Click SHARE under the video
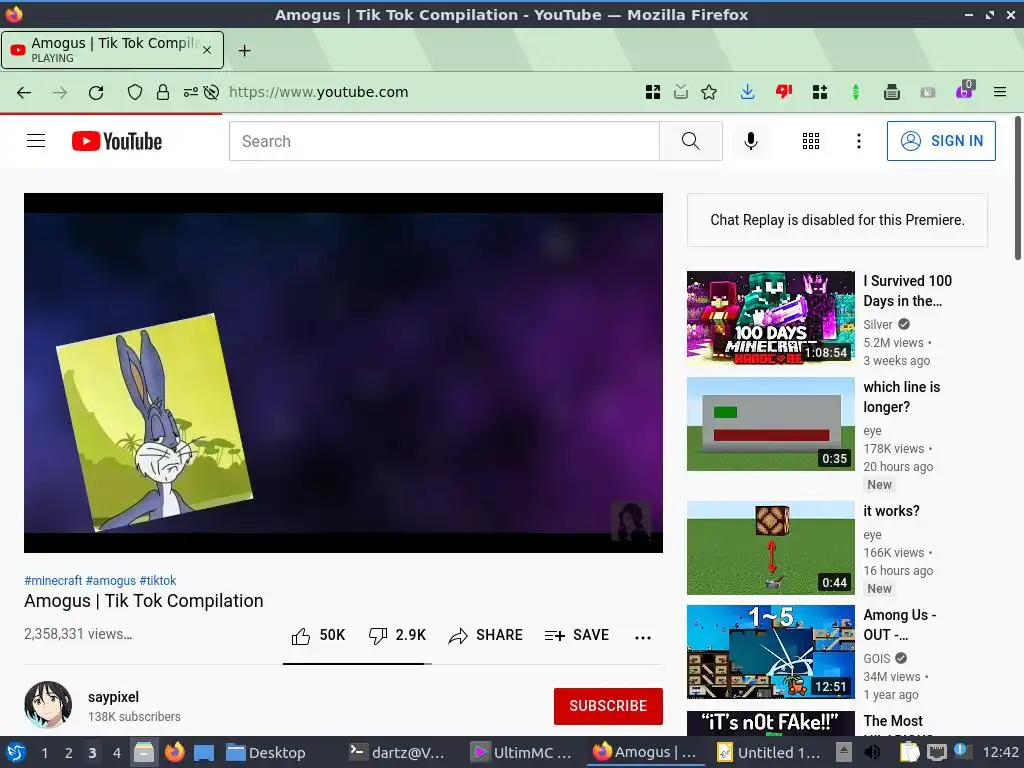The image size is (1024, 768). pyautogui.click(x=485, y=635)
